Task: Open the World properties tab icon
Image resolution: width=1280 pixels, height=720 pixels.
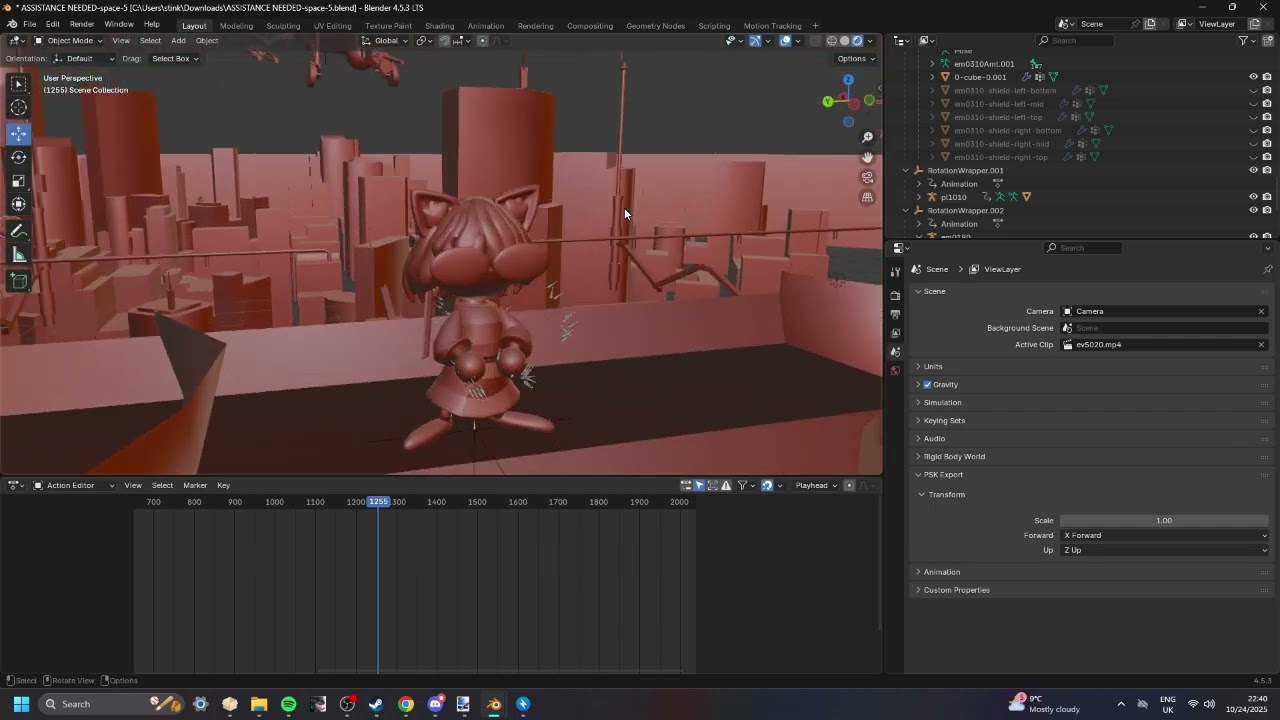Action: click(895, 371)
